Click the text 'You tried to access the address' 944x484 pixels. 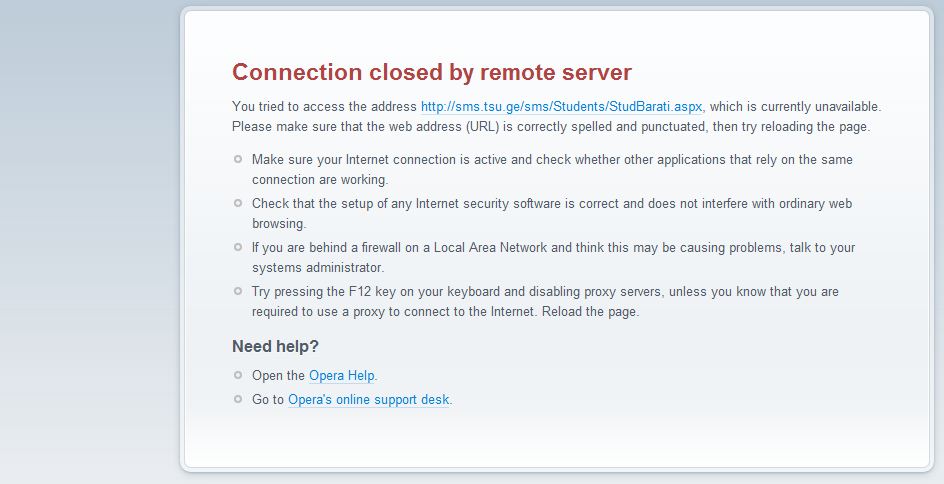click(x=324, y=106)
